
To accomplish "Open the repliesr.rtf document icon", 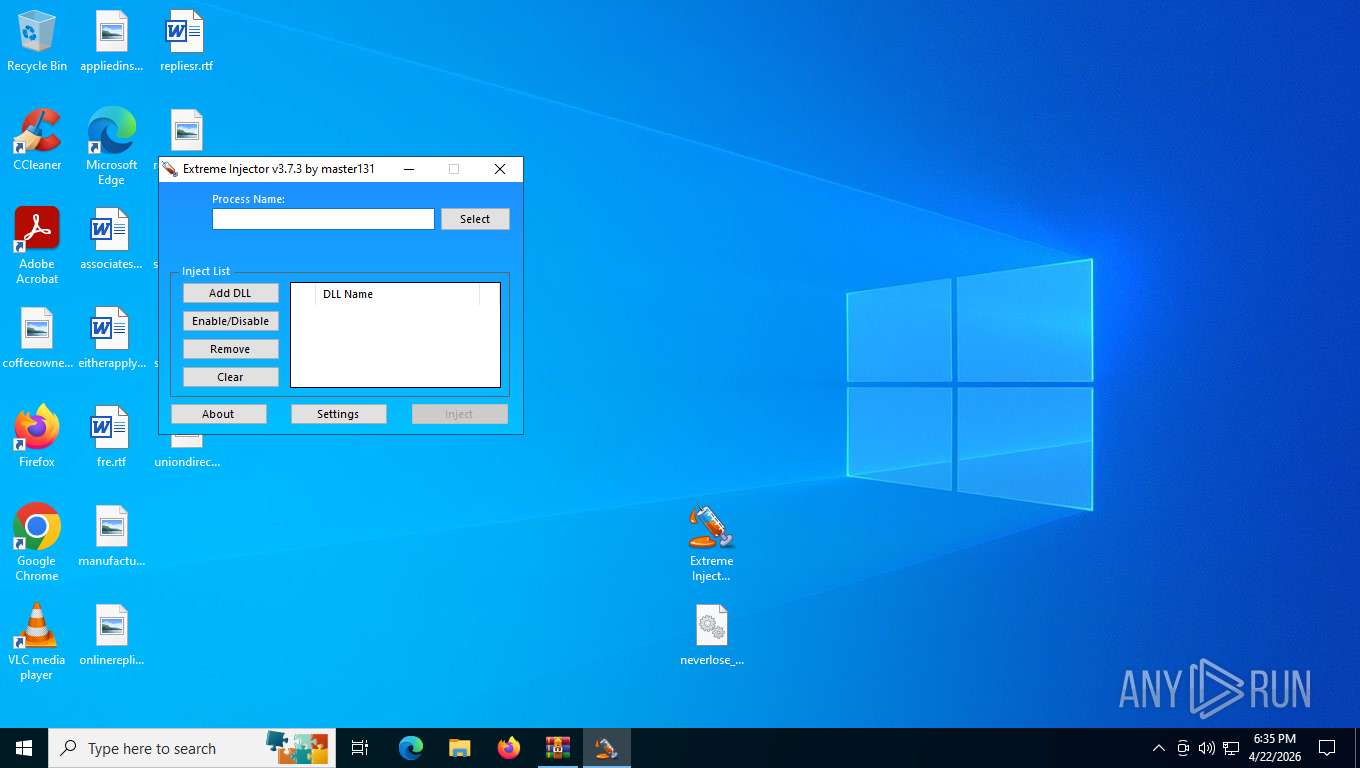I will click(186, 41).
